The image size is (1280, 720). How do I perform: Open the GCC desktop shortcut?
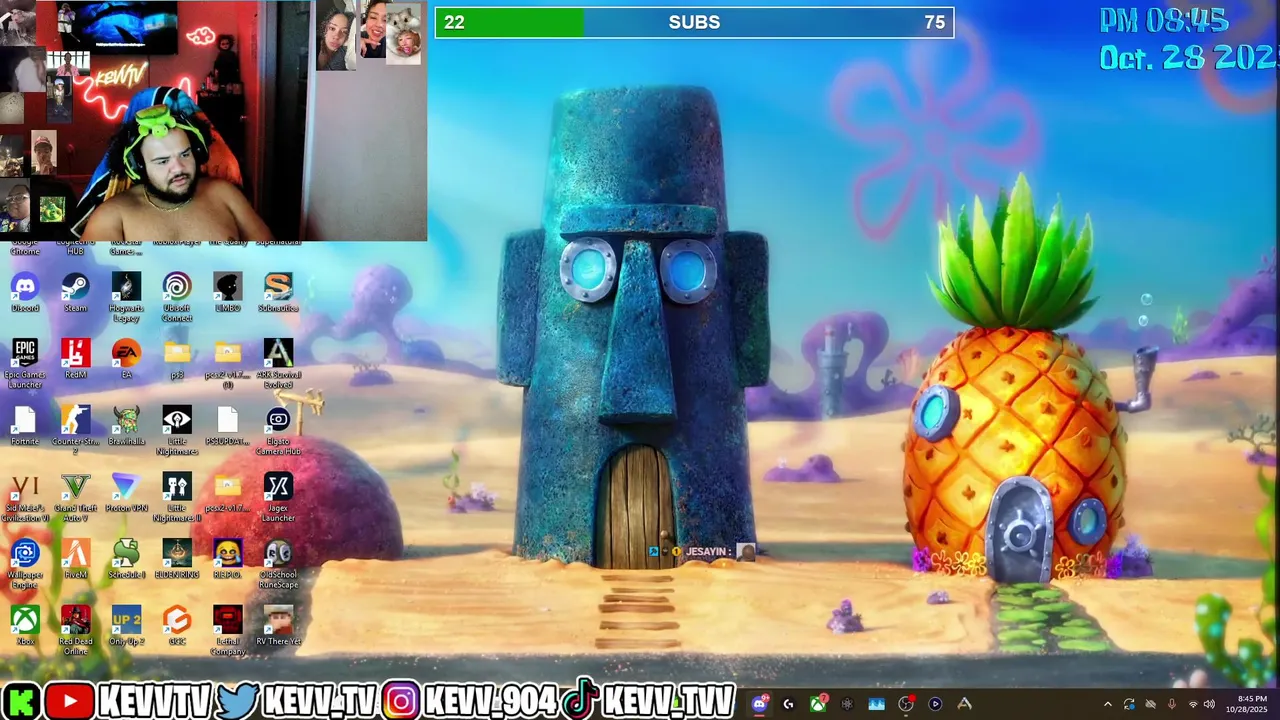point(177,627)
